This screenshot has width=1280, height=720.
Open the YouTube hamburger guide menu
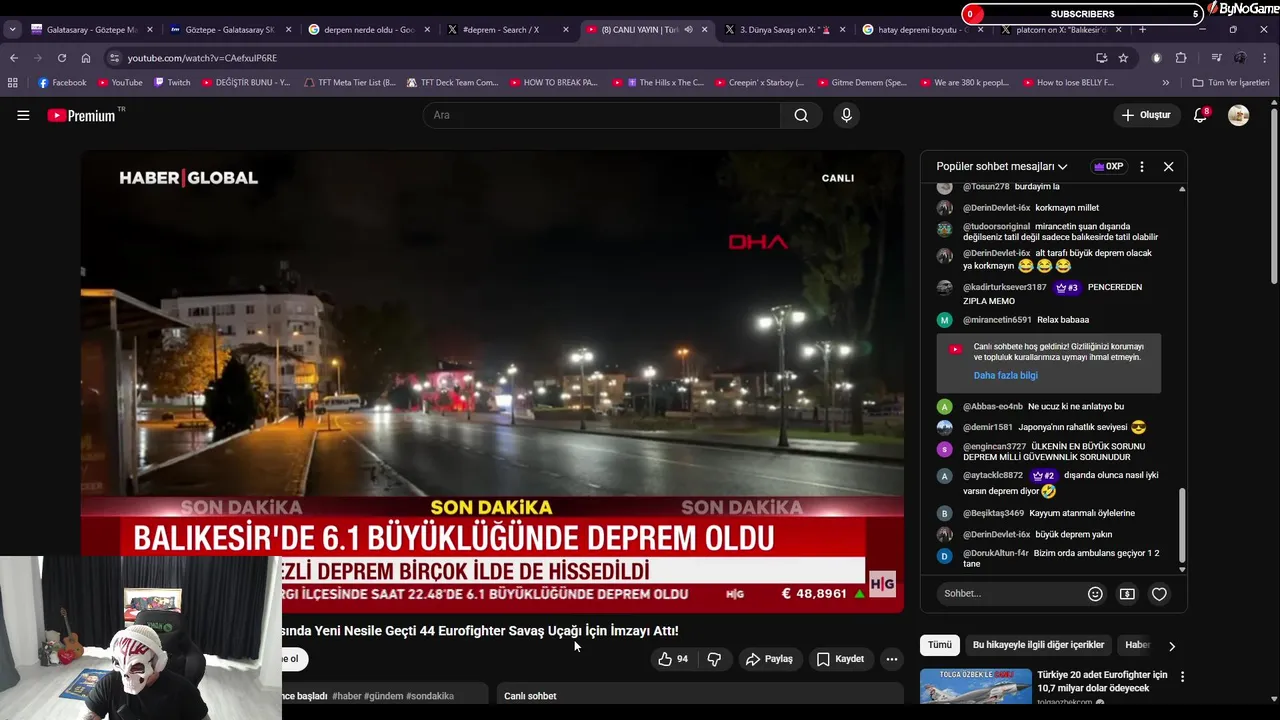point(23,115)
